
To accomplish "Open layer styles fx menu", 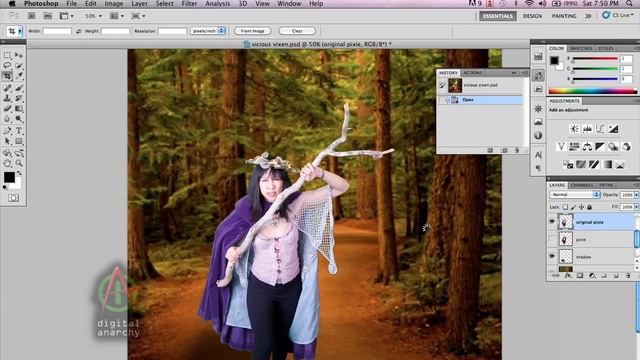I will 568,276.
